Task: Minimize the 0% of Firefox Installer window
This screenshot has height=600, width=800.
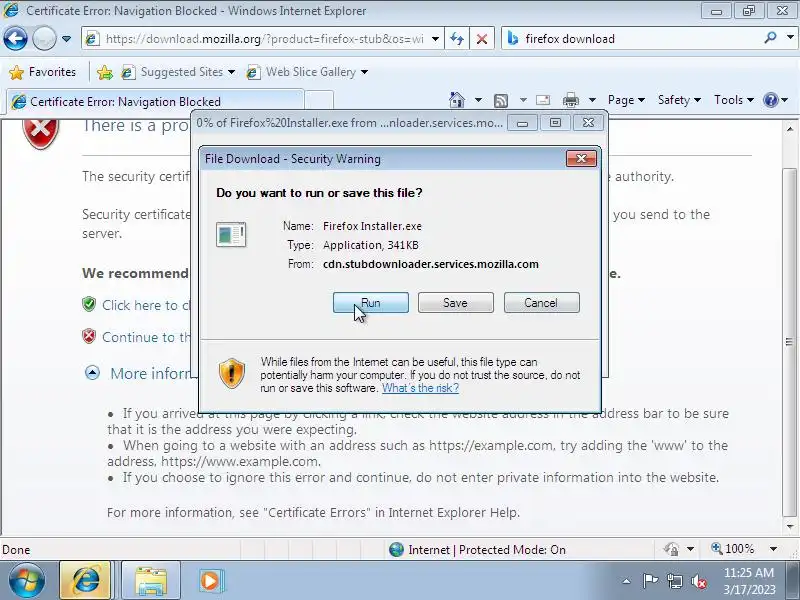Action: [522, 123]
